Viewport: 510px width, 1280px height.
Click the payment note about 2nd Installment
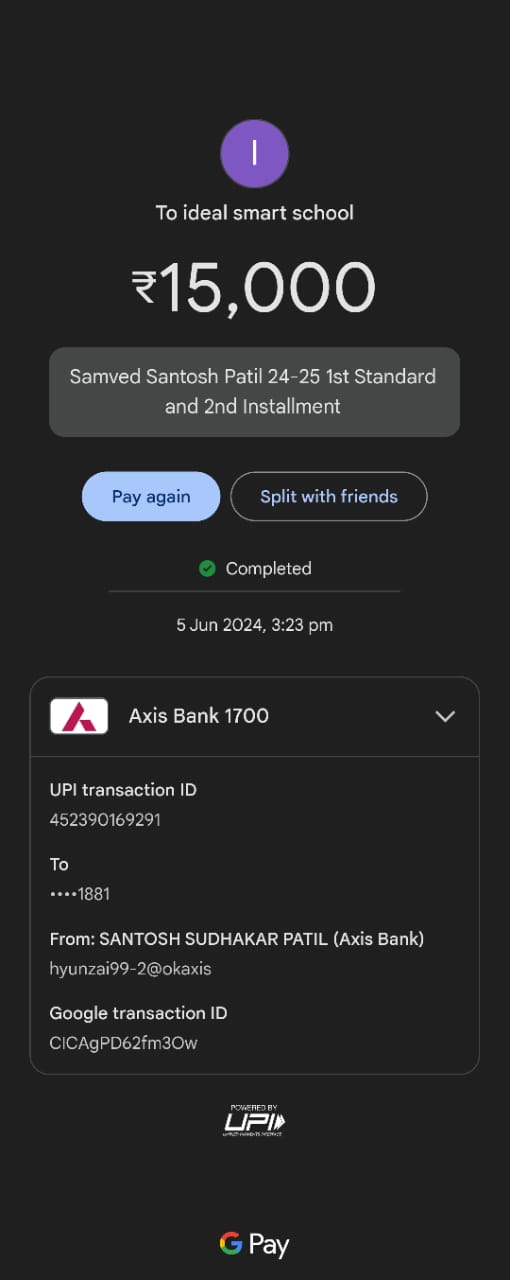pyautogui.click(x=254, y=392)
